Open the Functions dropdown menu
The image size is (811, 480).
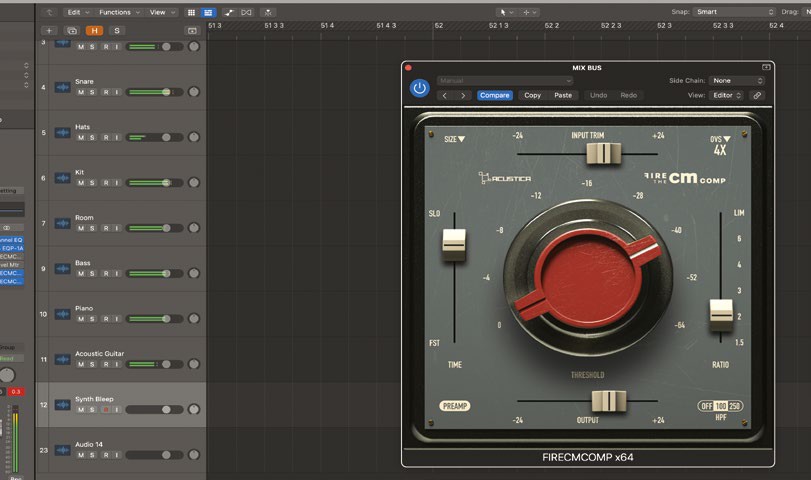[x=119, y=12]
